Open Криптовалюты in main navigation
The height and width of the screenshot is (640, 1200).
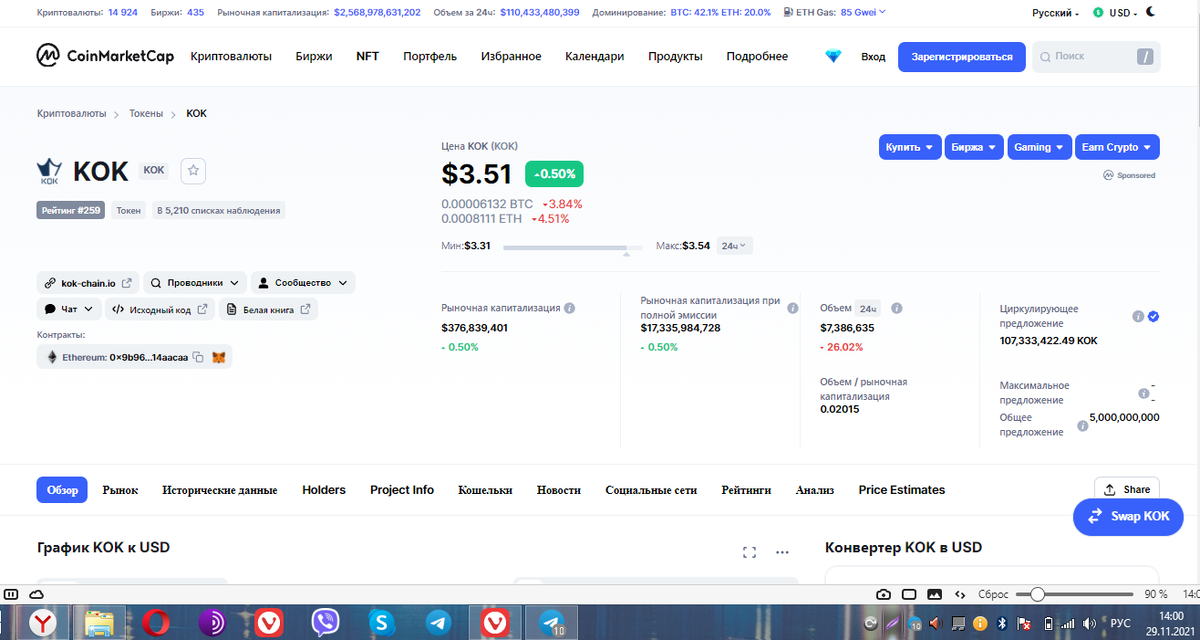point(231,57)
